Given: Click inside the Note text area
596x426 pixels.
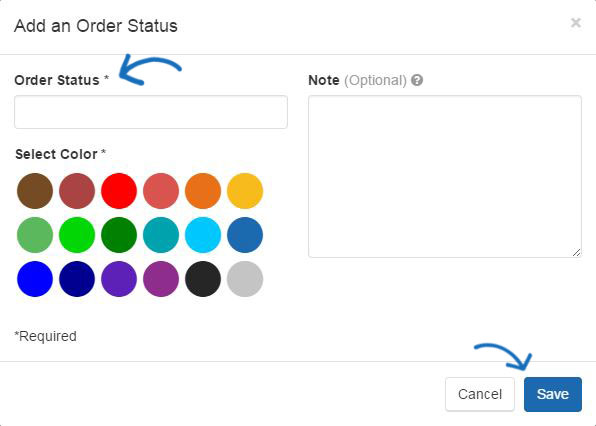Looking at the screenshot, I should point(445,176).
